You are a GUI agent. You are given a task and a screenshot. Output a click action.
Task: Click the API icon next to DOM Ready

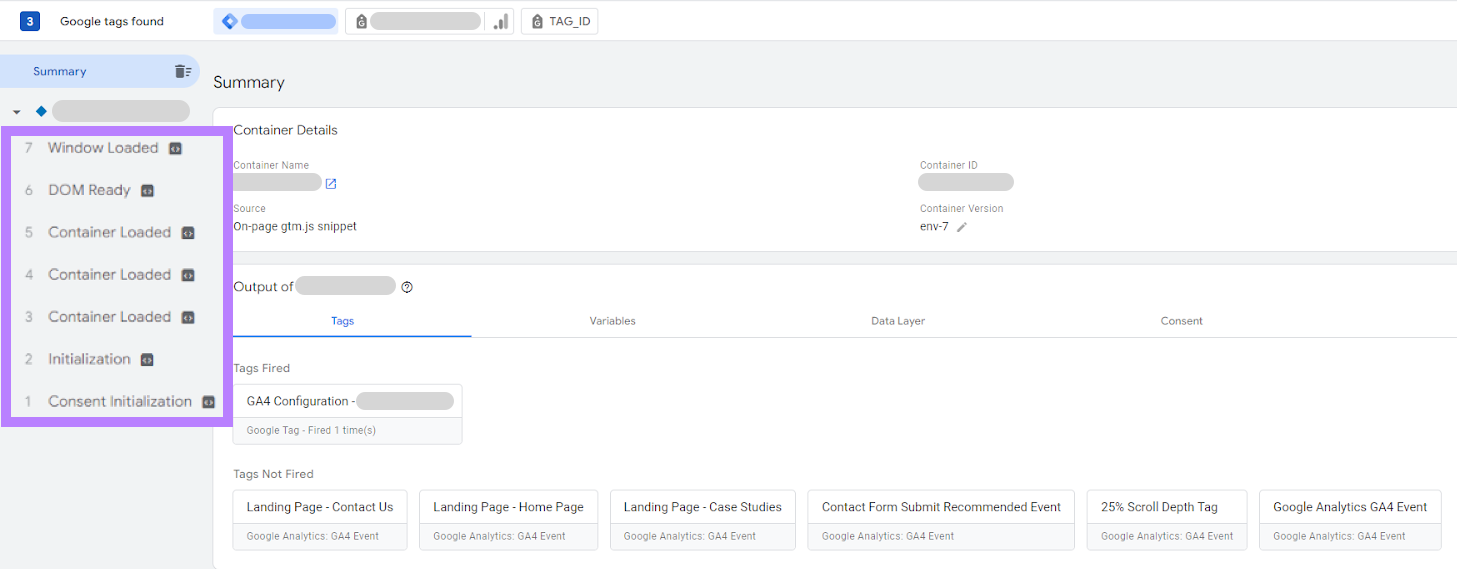[147, 190]
